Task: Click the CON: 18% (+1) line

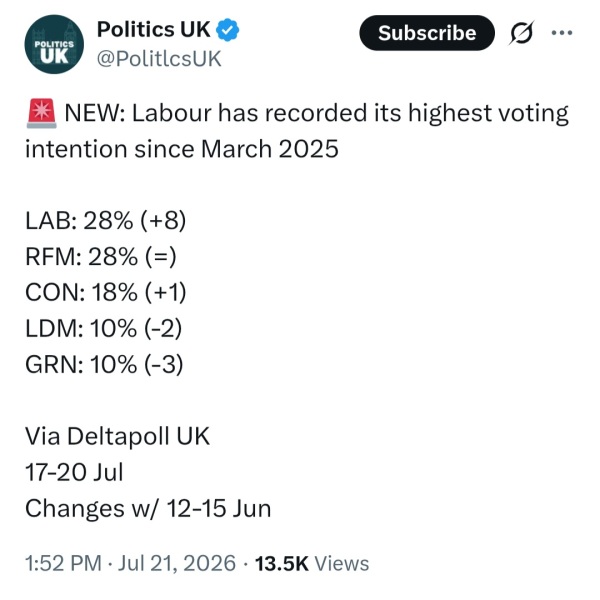Action: [x=106, y=292]
